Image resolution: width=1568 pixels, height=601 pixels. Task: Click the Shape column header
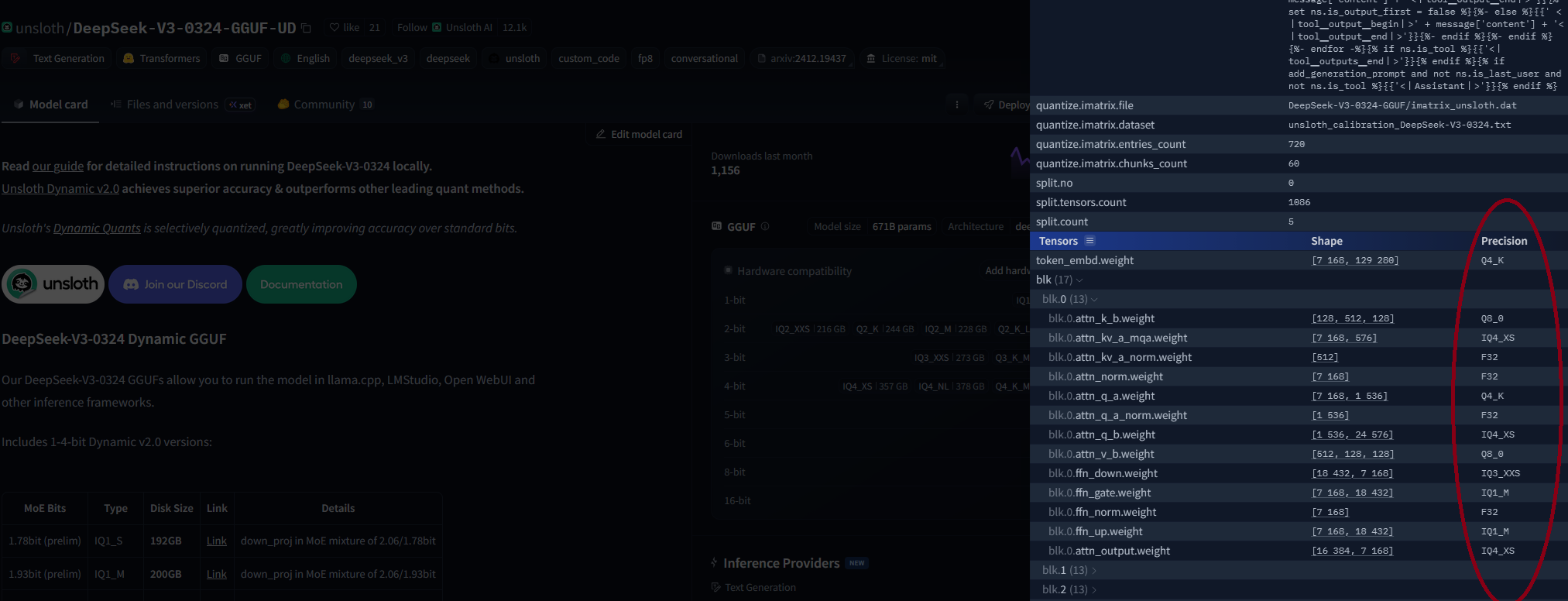pyautogui.click(x=1326, y=241)
